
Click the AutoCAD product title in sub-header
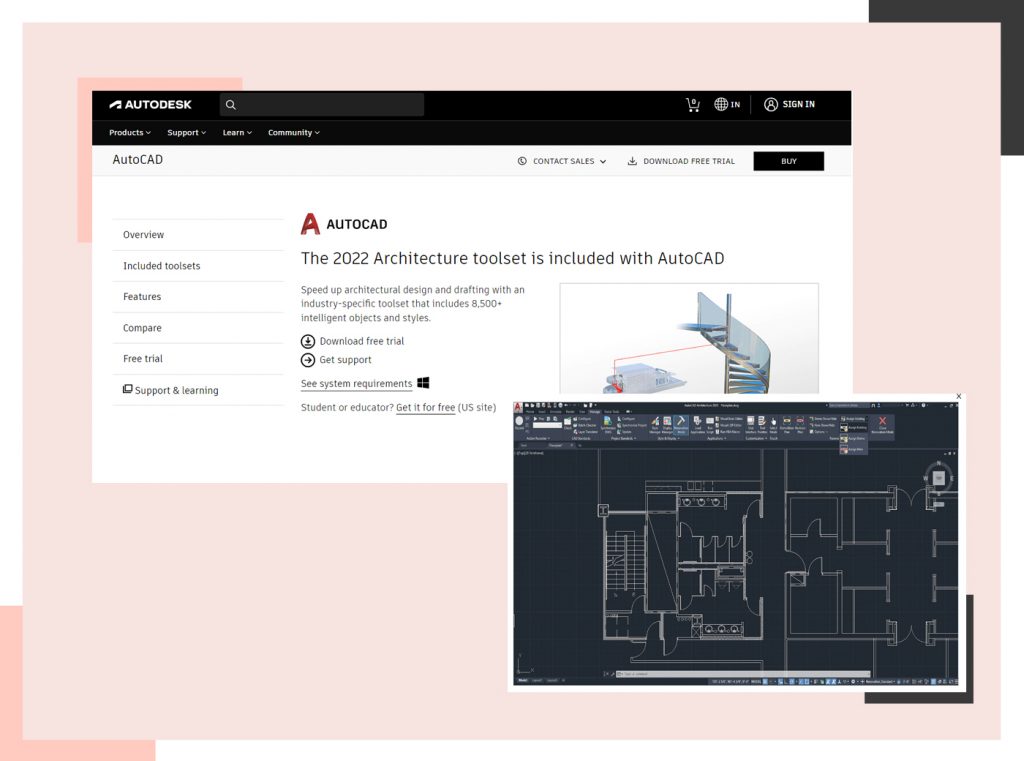(x=138, y=160)
